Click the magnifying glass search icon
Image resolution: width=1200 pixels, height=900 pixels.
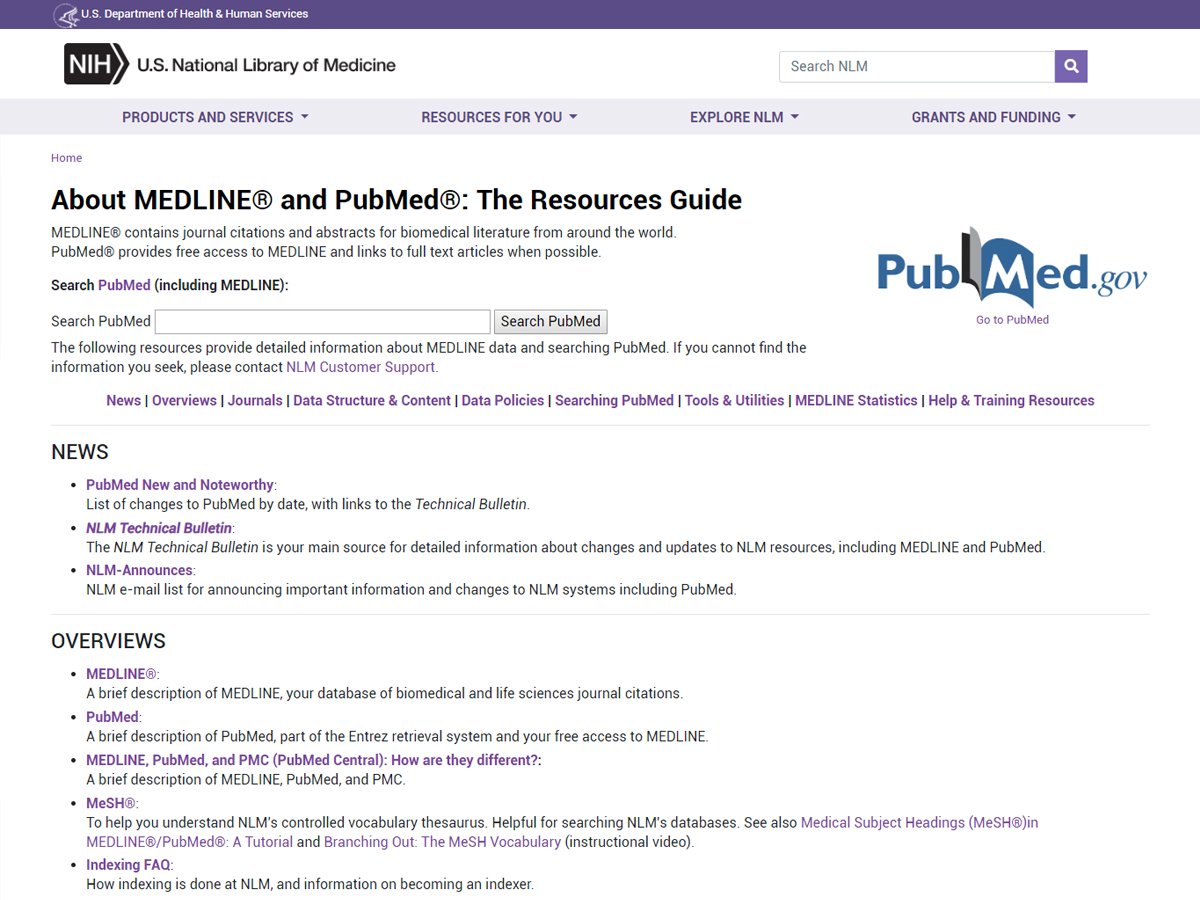[1071, 66]
